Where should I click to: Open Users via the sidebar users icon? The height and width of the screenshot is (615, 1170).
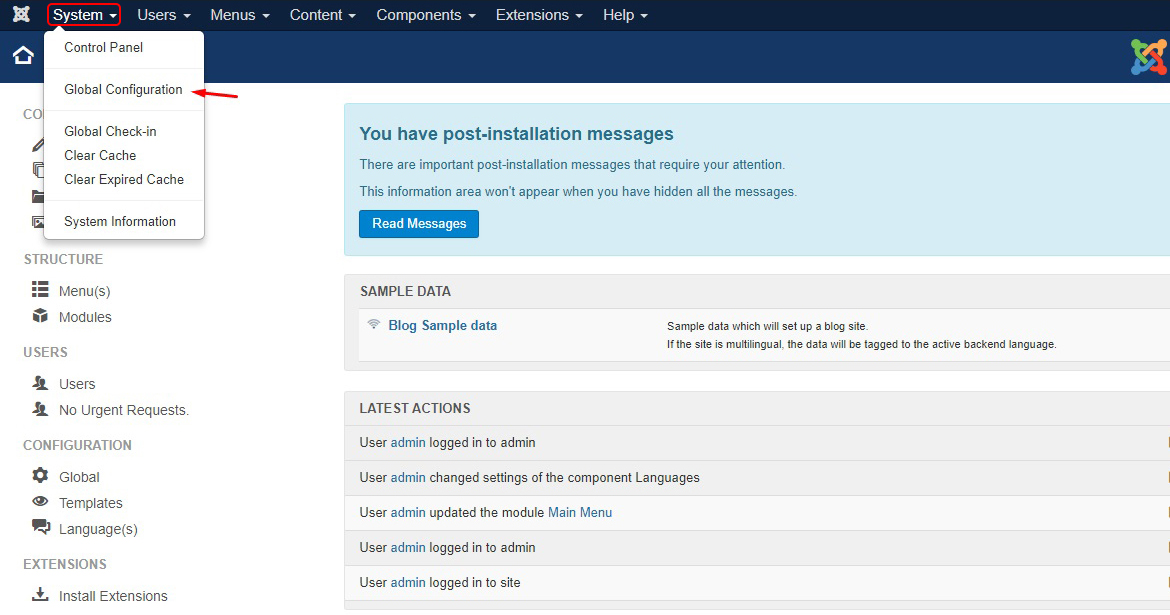39,383
